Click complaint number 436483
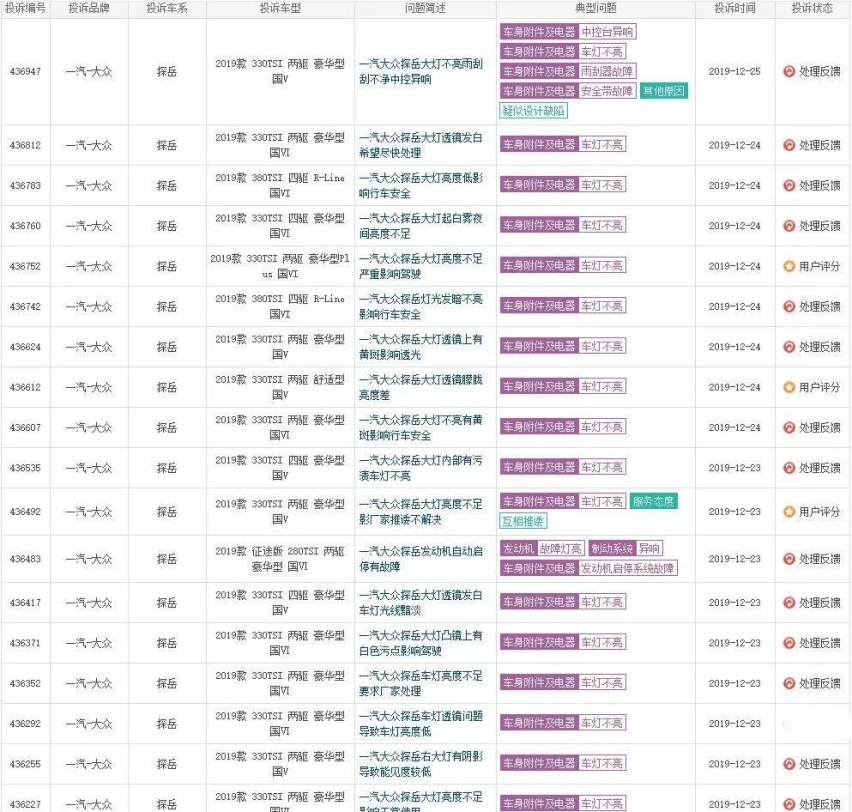The image size is (852, 812). click(x=26, y=559)
